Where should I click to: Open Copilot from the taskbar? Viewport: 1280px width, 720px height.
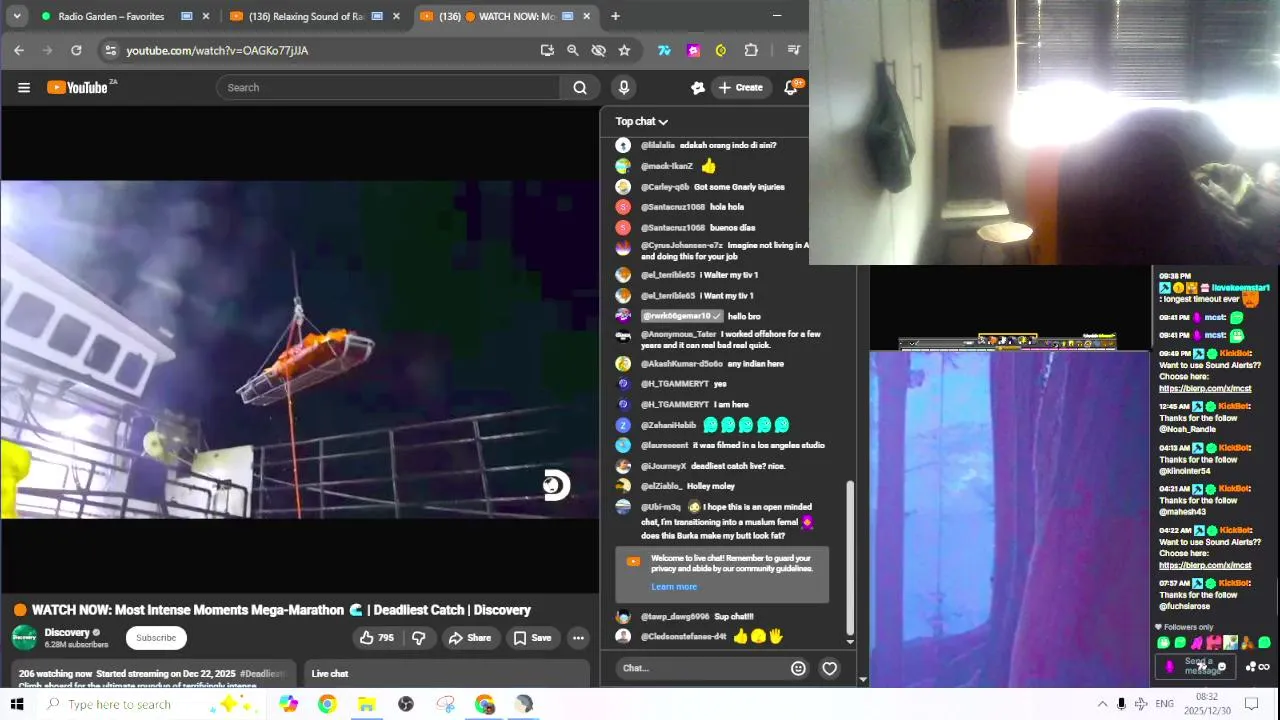288,704
